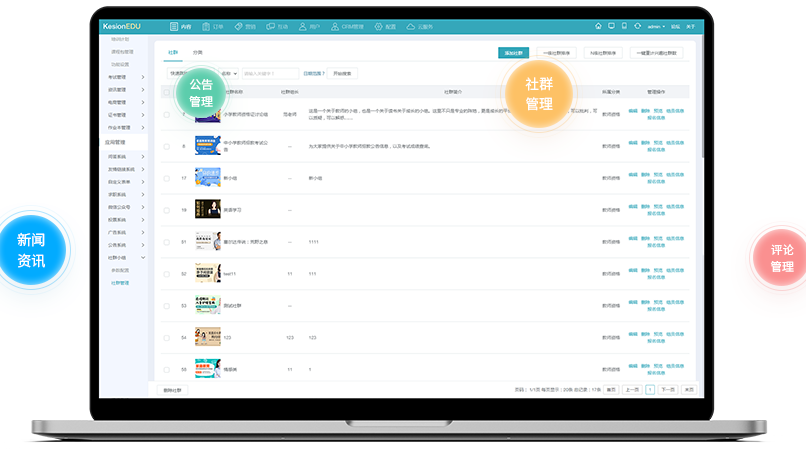This screenshot has width=806, height=462.
Task: Click the 营销 marketing tag icon
Action: click(x=238, y=26)
